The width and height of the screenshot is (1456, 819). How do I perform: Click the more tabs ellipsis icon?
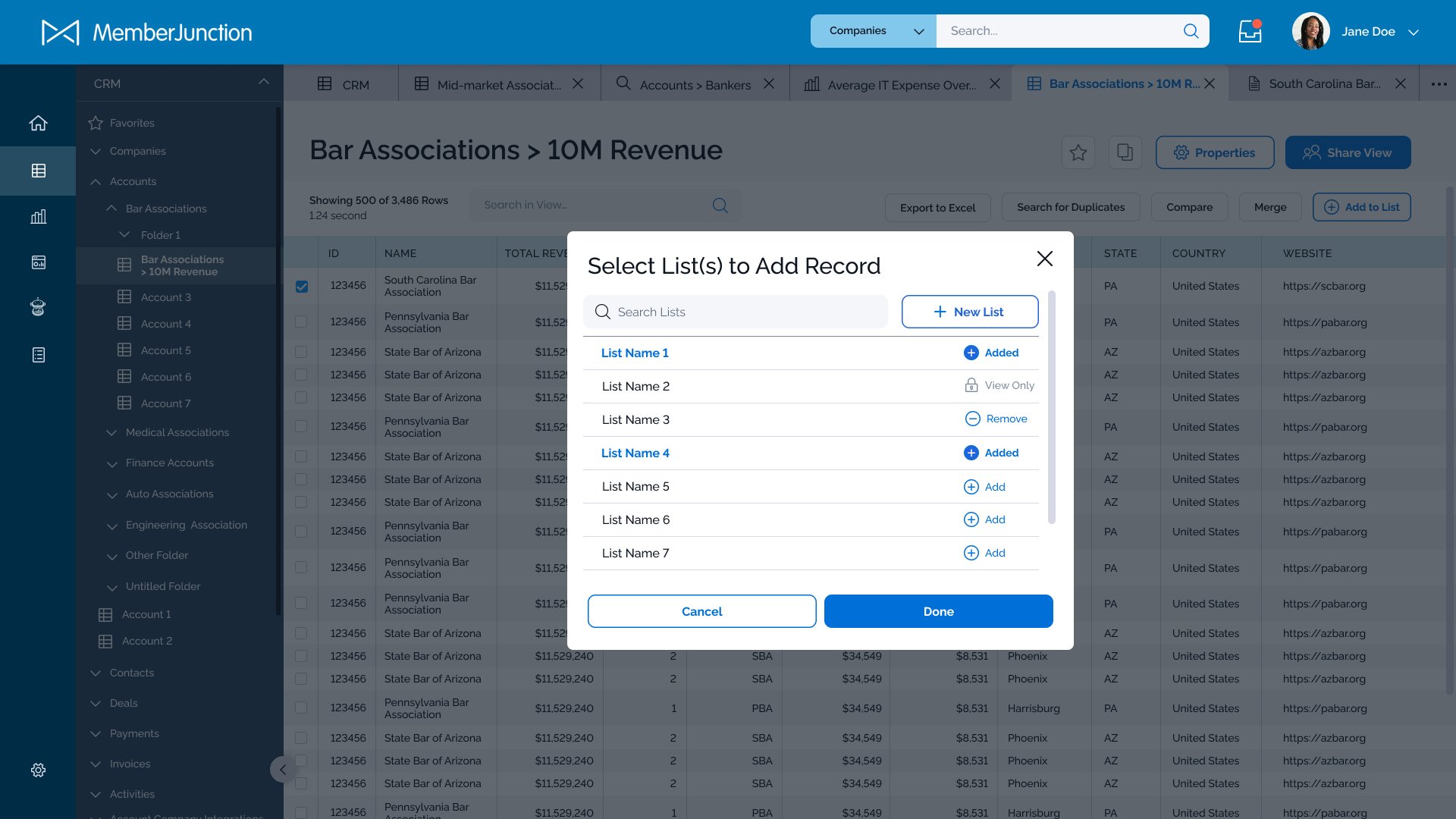click(x=1439, y=84)
